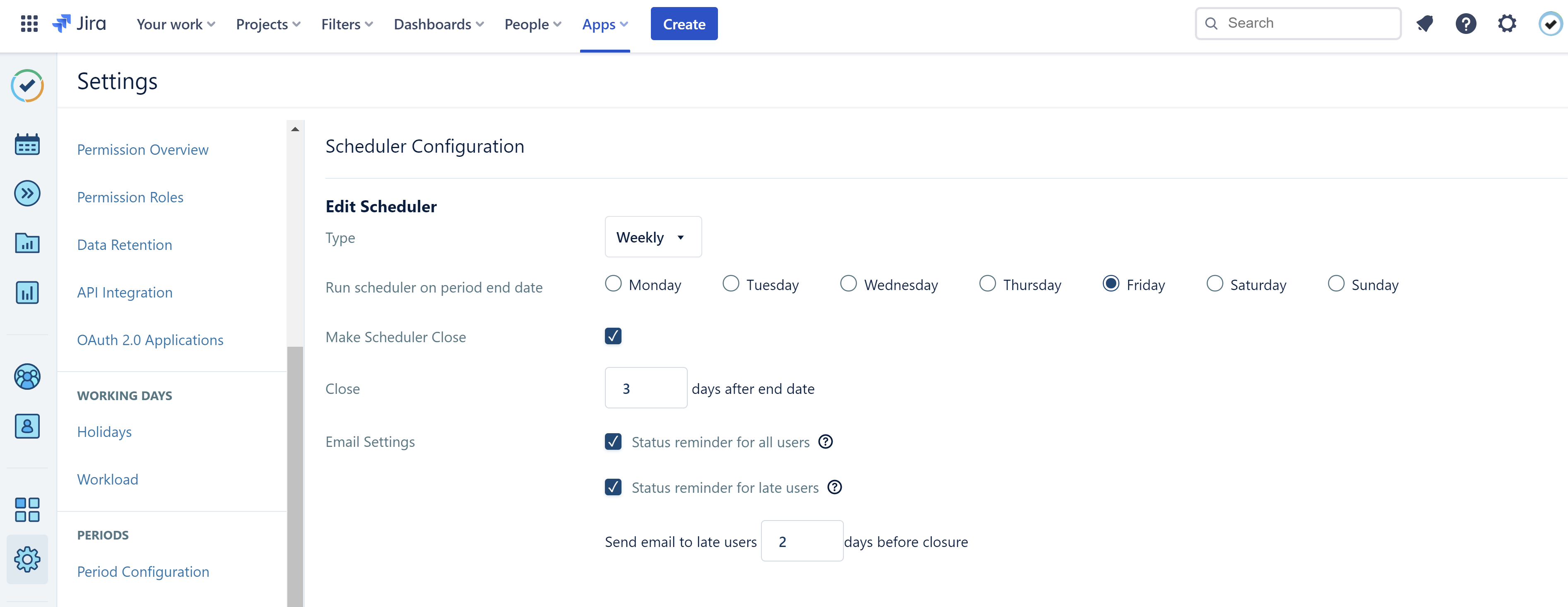The image size is (1568, 607).
Task: Open Period Configuration settings
Action: [142, 571]
